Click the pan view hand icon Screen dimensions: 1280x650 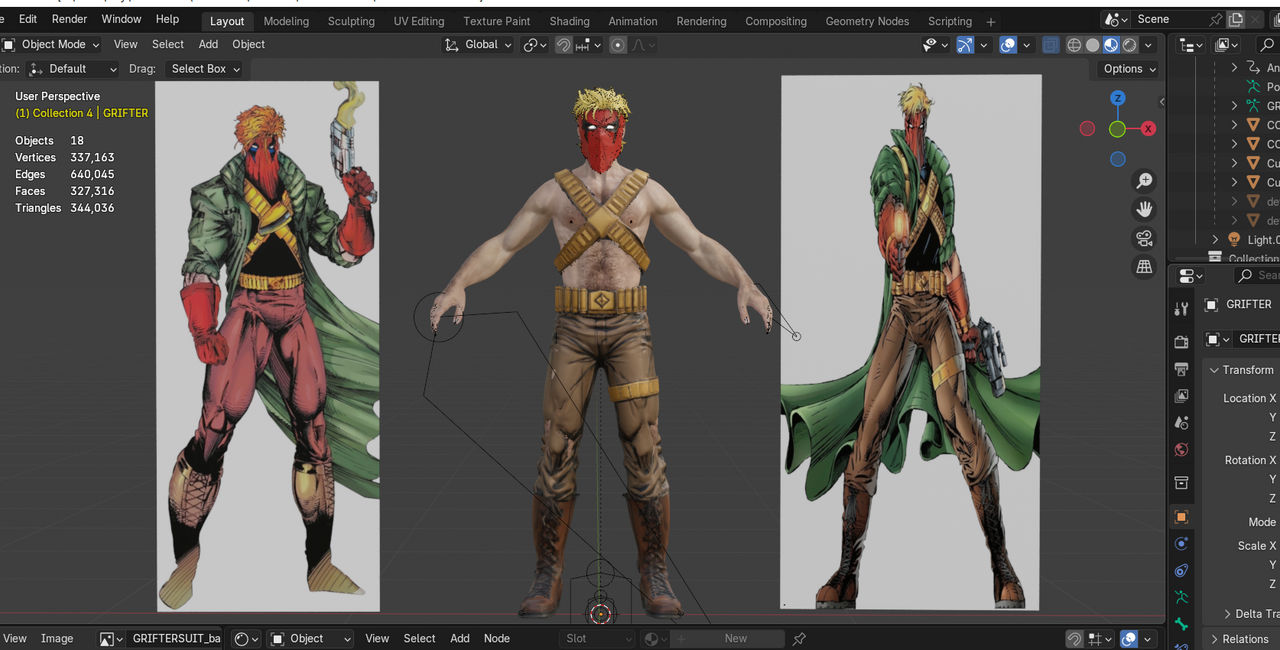(x=1144, y=209)
